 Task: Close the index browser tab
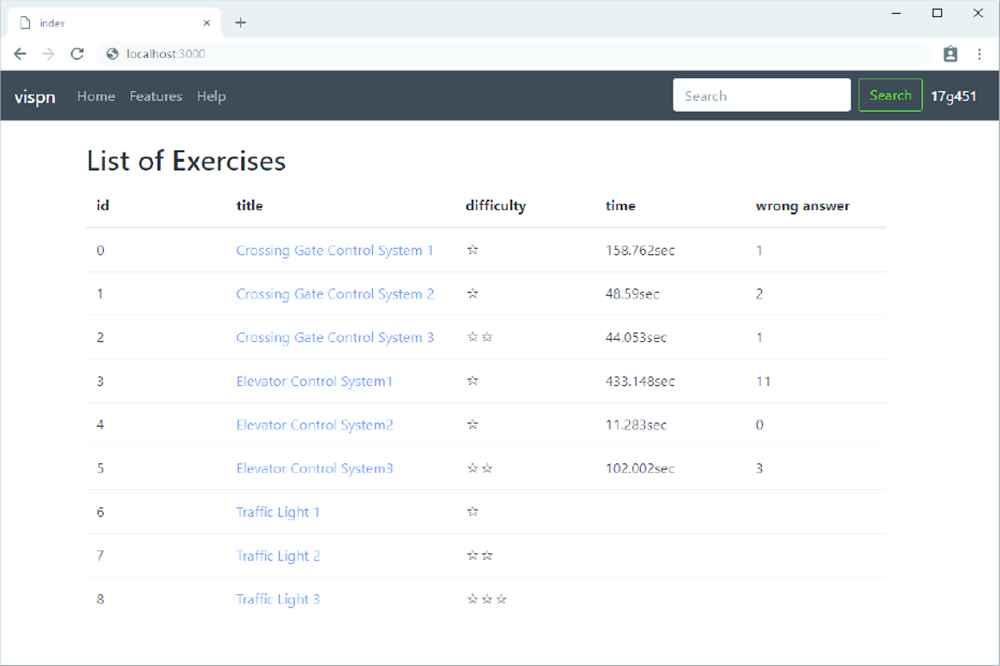tap(207, 23)
